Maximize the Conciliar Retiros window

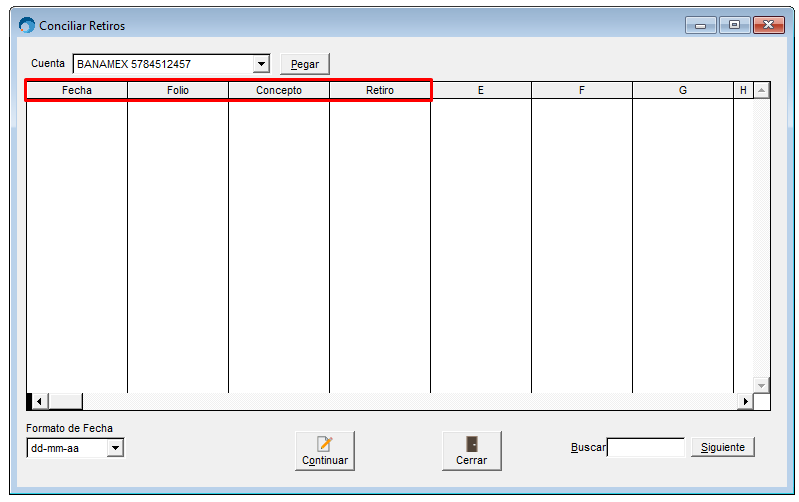coord(734,24)
